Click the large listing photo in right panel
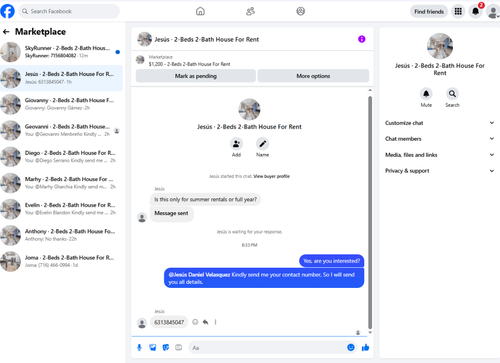 pyautogui.click(x=440, y=46)
